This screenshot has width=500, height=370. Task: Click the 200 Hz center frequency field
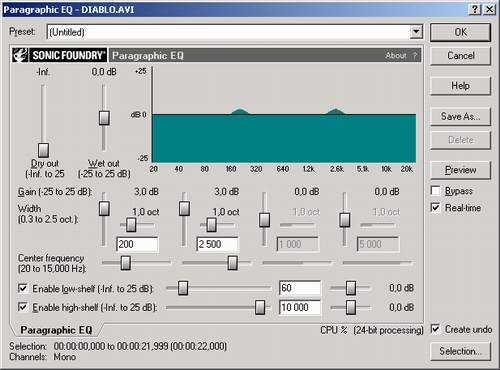137,244
